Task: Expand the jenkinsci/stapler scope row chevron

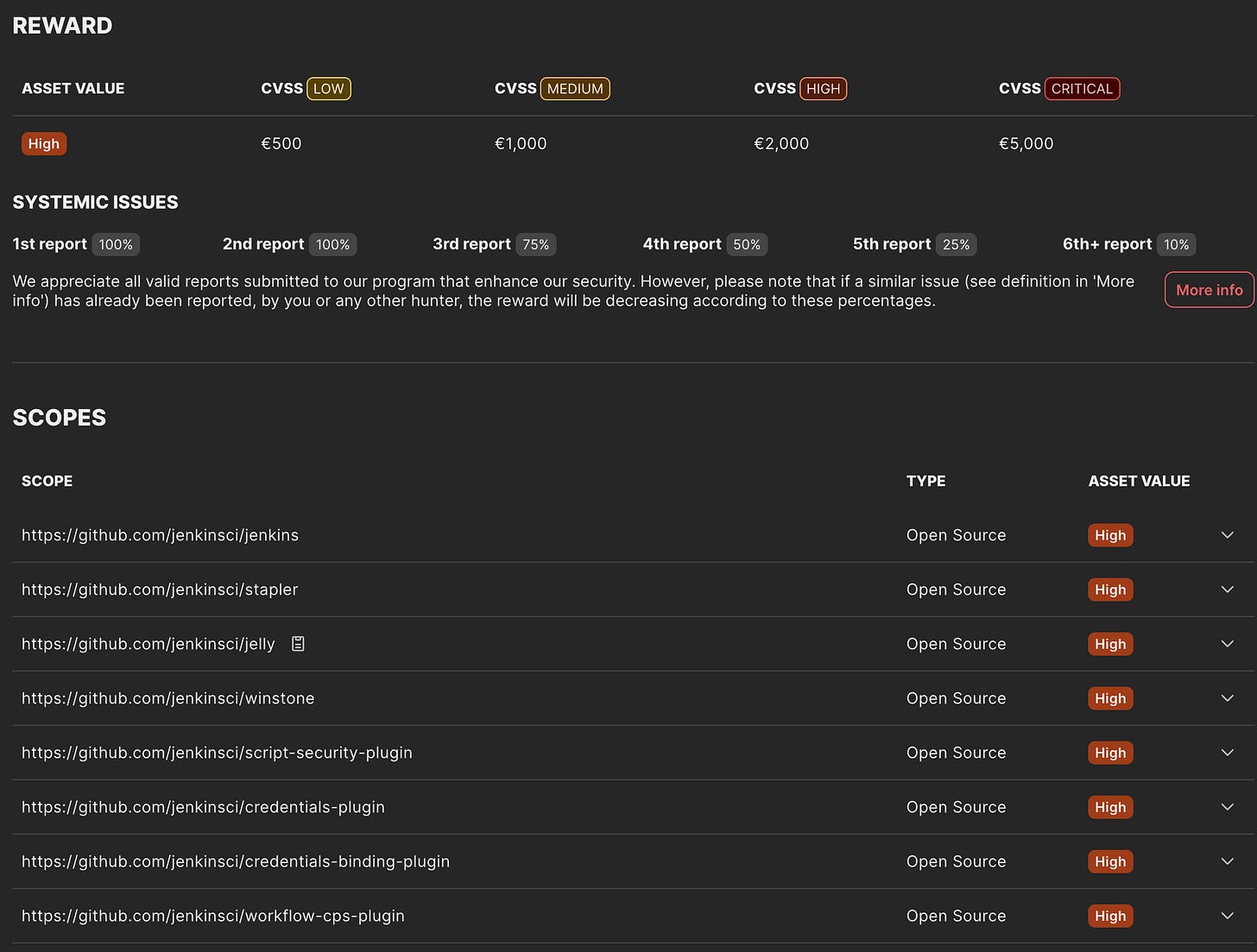Action: [x=1227, y=589]
